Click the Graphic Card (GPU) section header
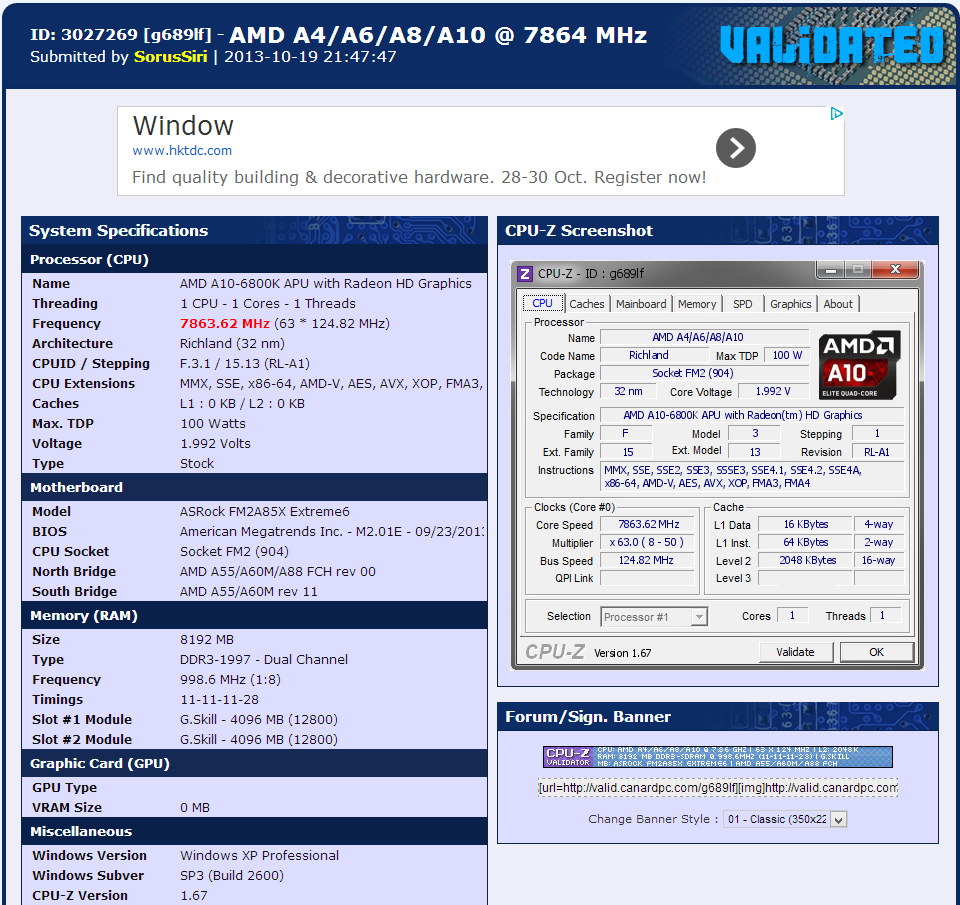The width and height of the screenshot is (960, 905). pyautogui.click(x=255, y=763)
